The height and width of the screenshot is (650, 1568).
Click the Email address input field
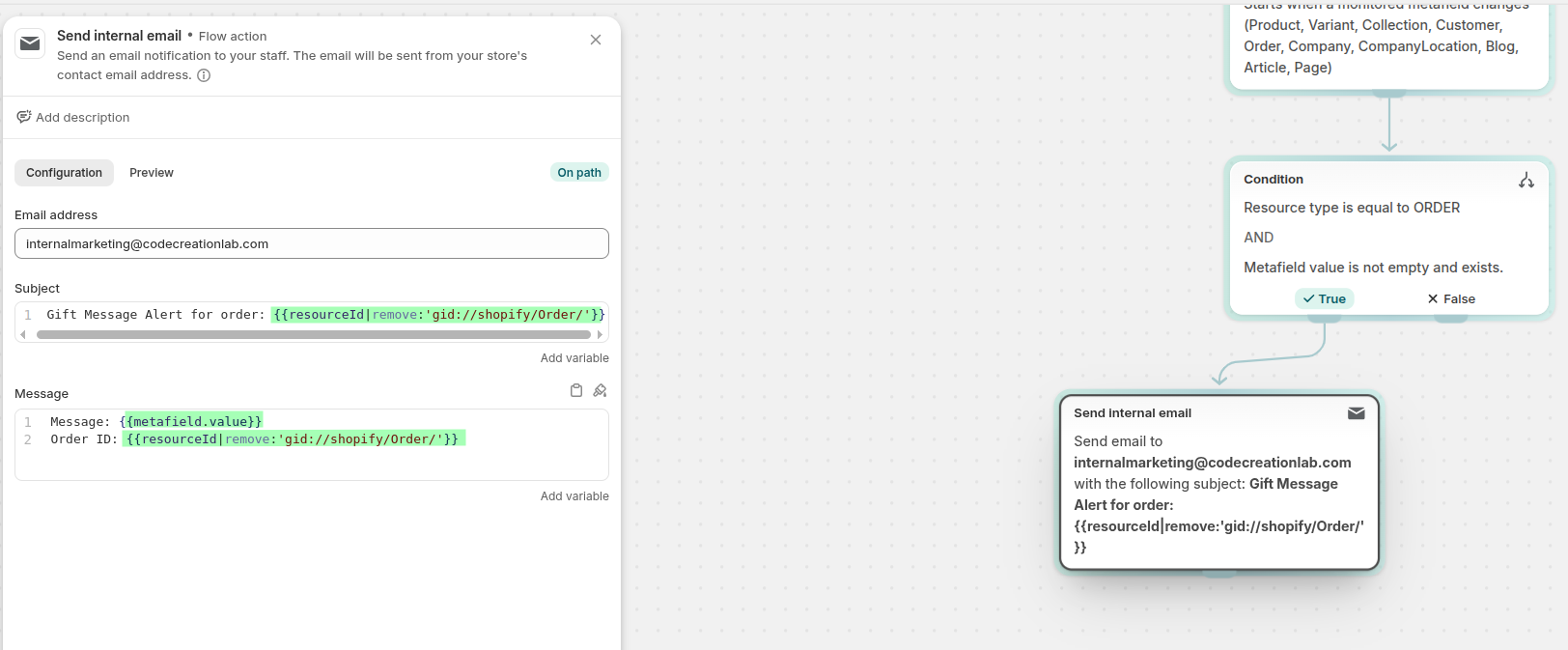[x=311, y=243]
